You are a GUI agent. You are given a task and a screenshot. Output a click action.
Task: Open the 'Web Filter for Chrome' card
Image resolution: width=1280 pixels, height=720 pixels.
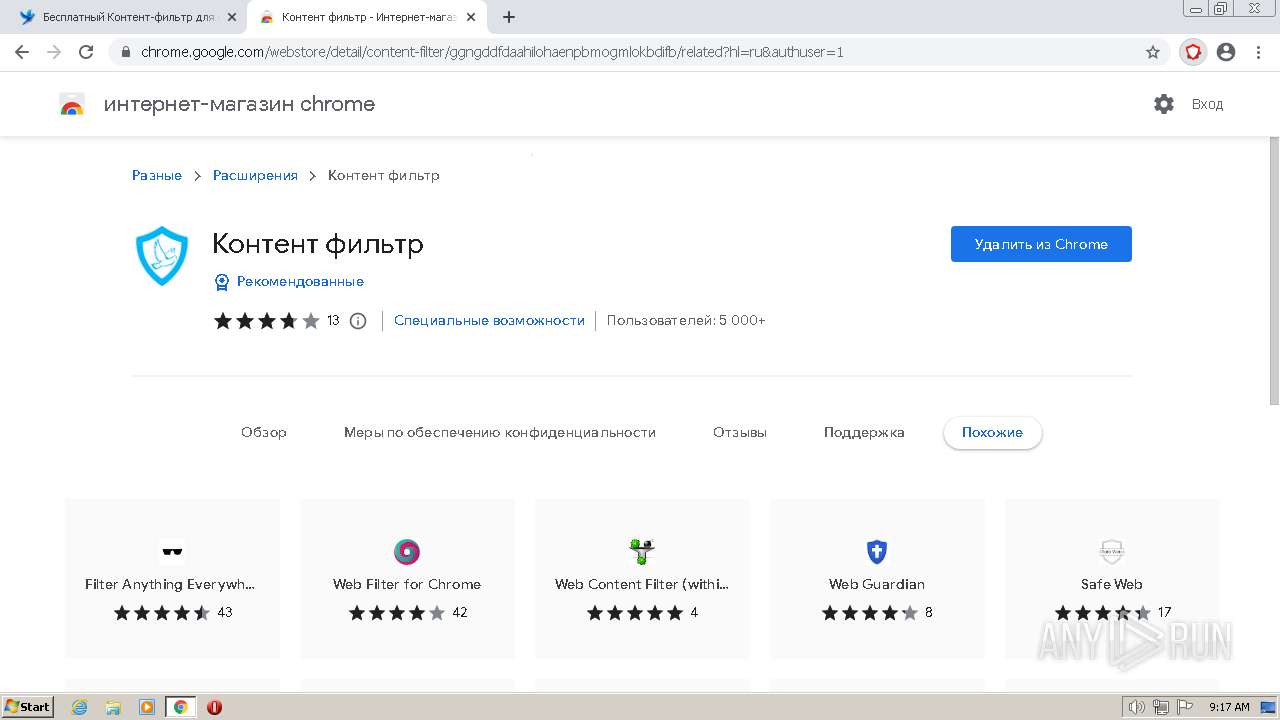407,578
